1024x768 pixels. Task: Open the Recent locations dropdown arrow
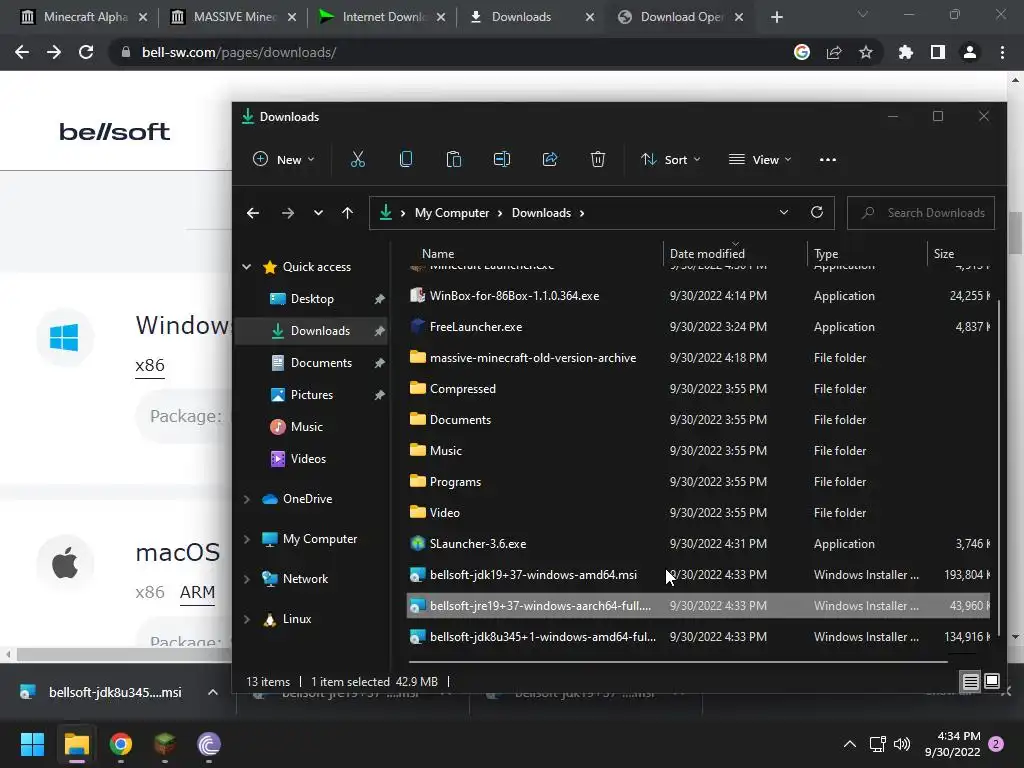coord(318,213)
